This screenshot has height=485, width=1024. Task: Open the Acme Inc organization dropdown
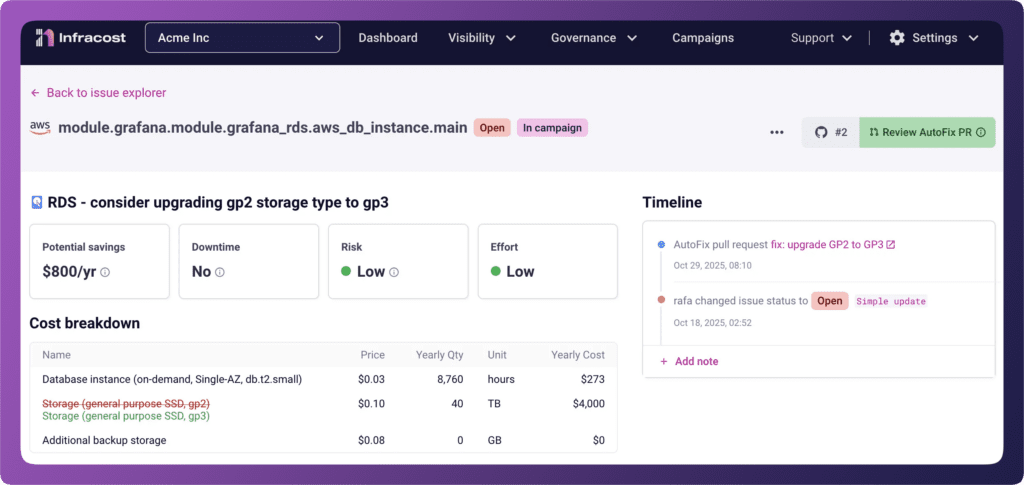click(x=243, y=38)
